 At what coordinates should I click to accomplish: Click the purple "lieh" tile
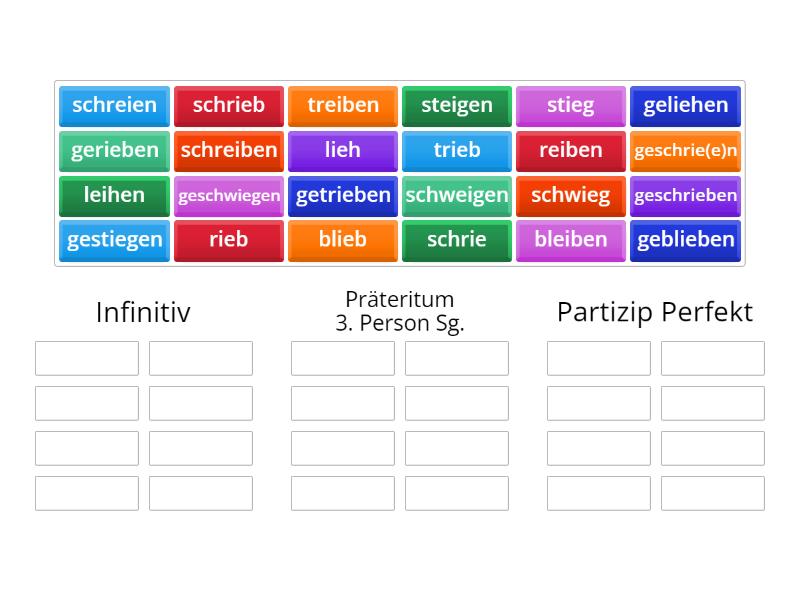coord(342,151)
